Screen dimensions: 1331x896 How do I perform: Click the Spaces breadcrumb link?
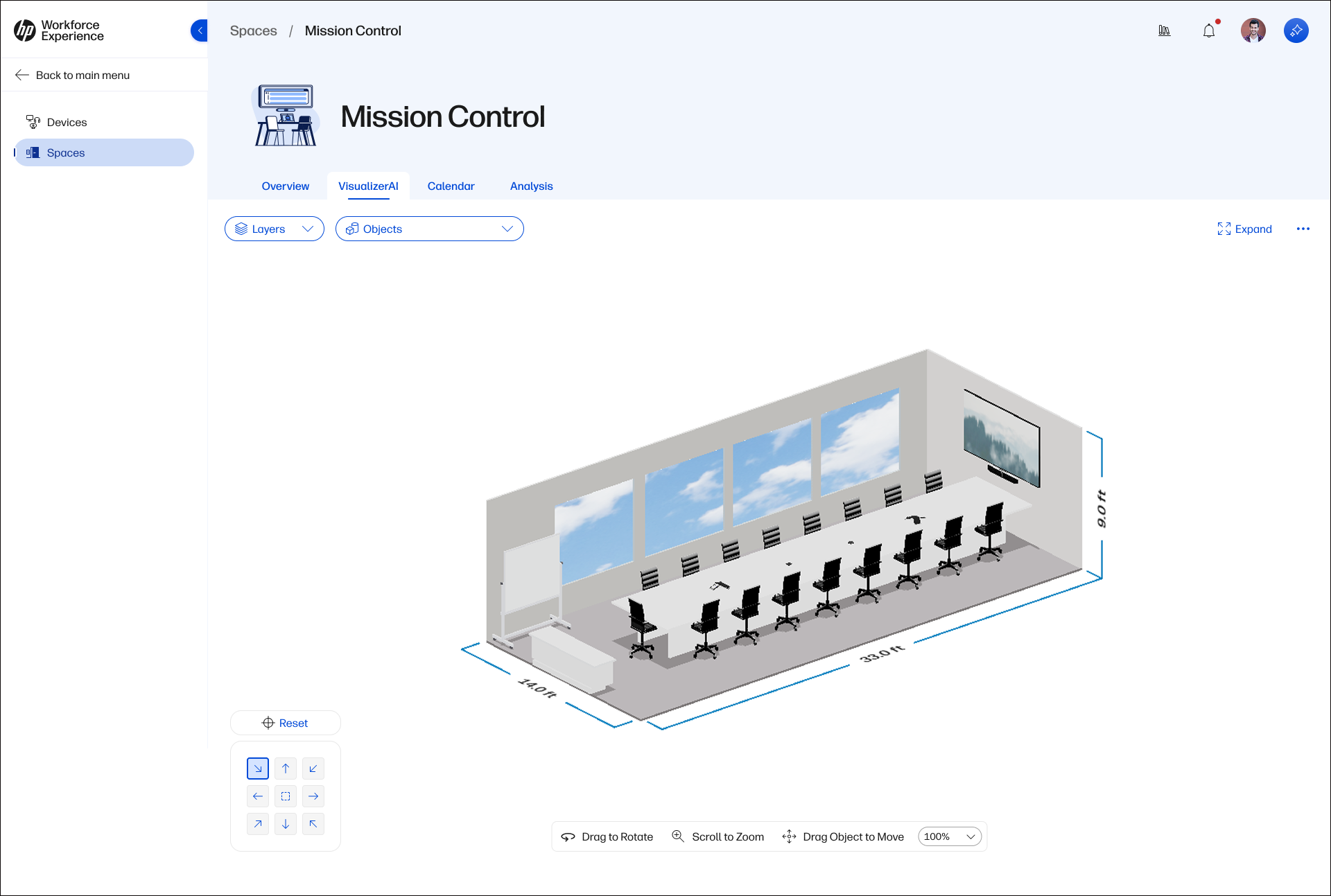(x=253, y=30)
